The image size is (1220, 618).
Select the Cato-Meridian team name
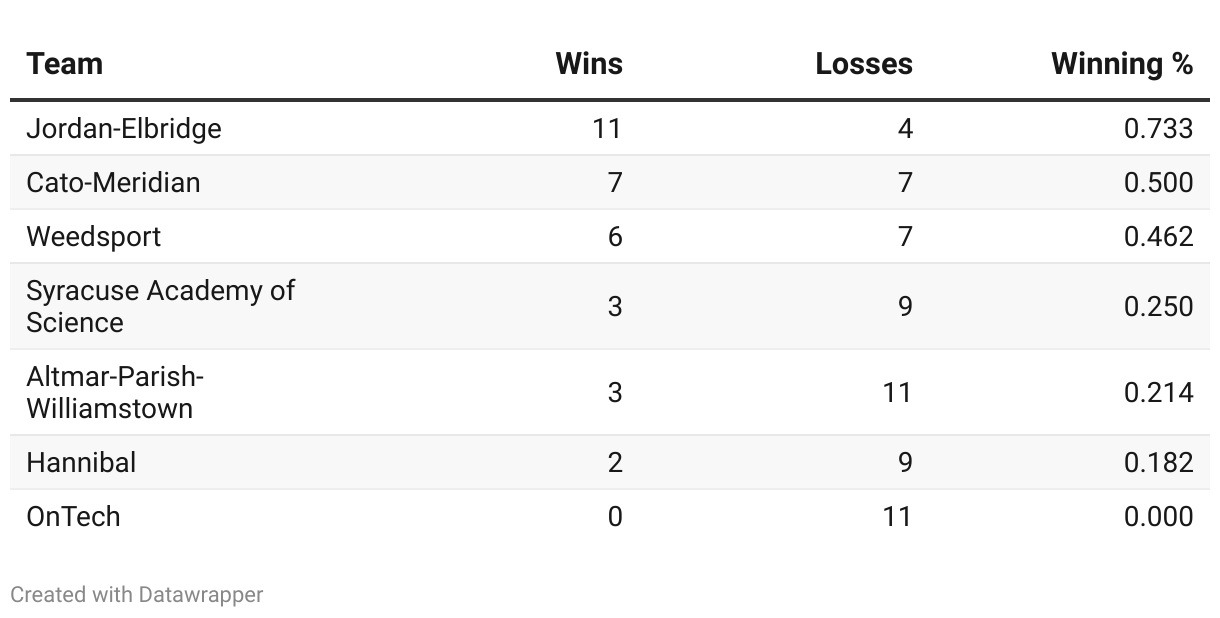tap(113, 183)
